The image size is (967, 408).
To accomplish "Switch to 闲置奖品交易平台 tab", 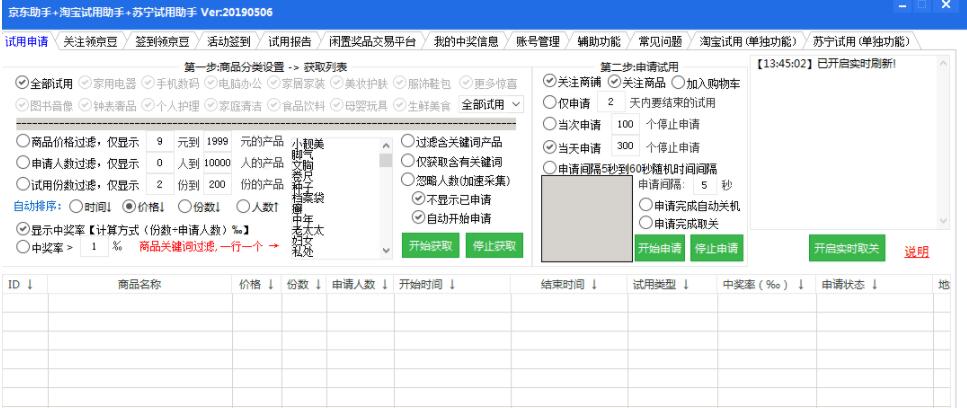I will tap(372, 42).
